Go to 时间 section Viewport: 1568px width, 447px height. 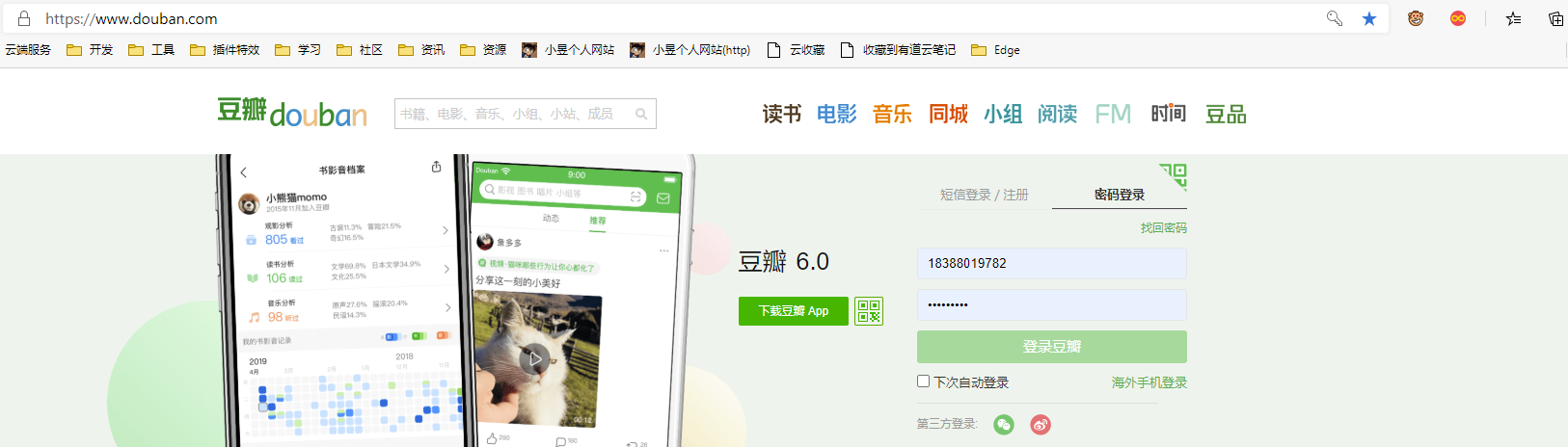(x=1169, y=114)
